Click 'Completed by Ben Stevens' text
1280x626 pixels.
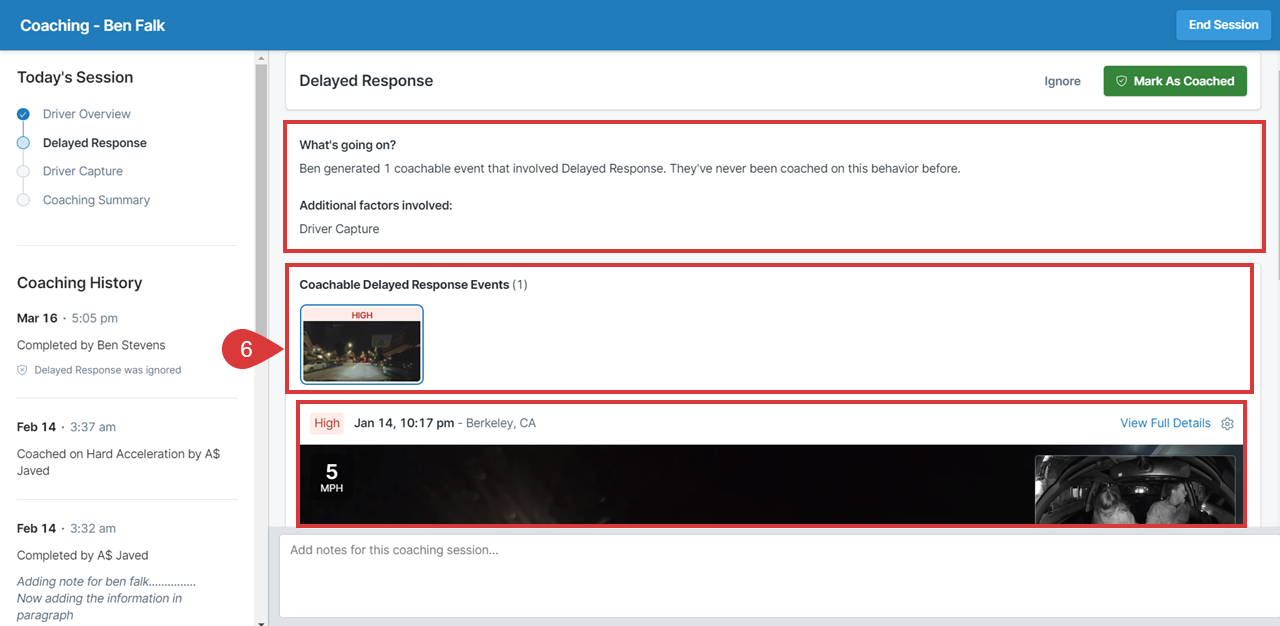point(91,345)
